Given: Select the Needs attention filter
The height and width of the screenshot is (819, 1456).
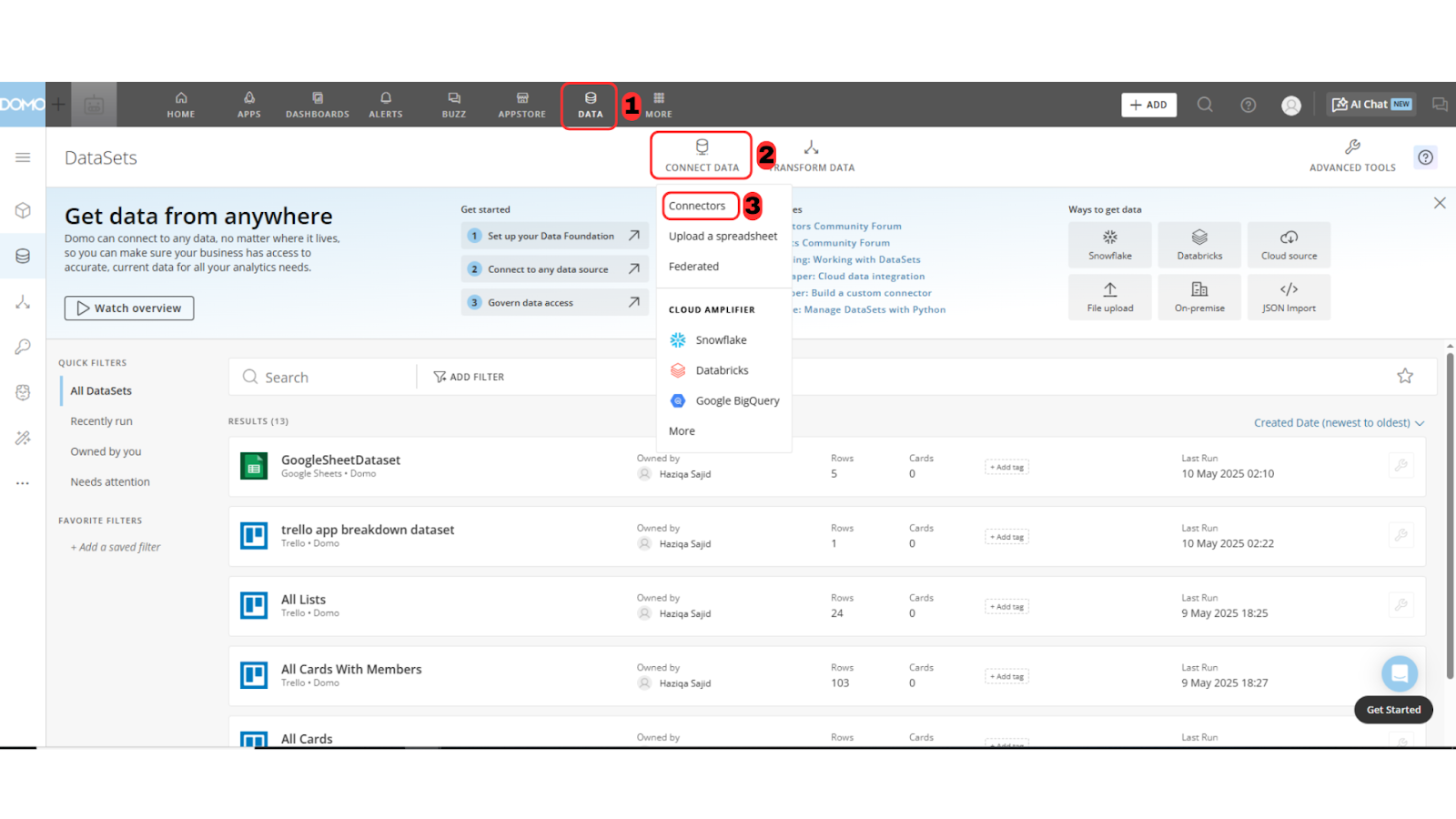Looking at the screenshot, I should tap(110, 482).
